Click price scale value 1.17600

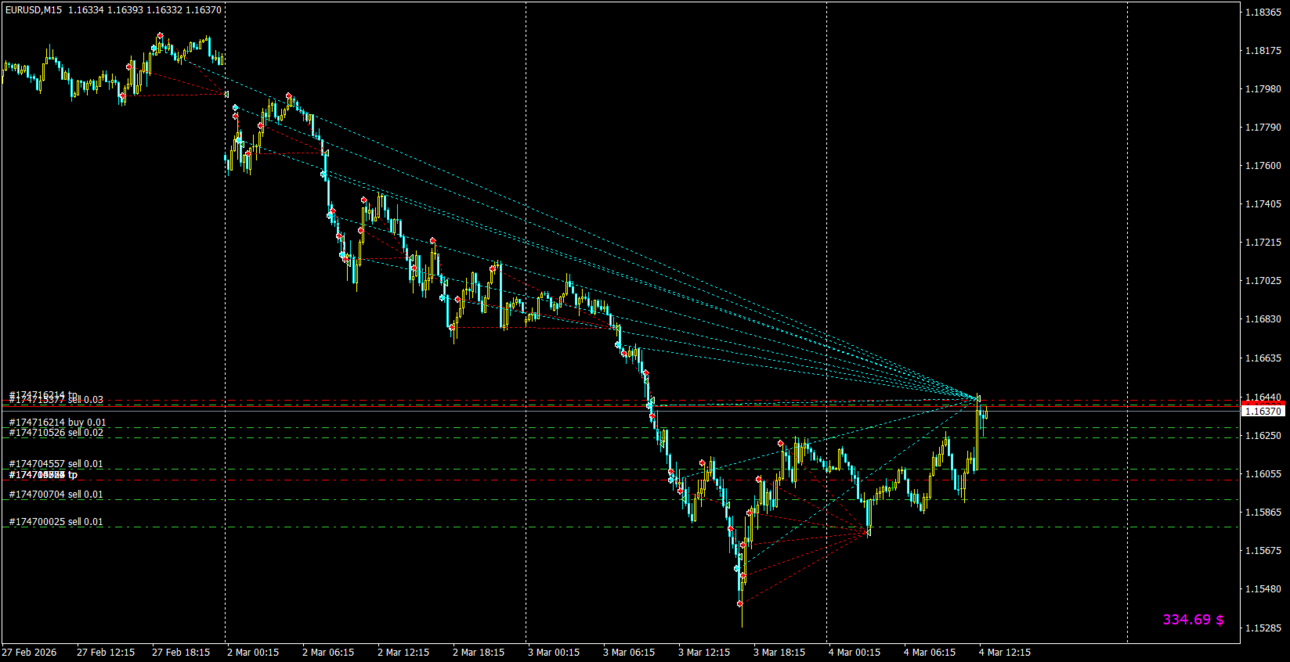tap(1265, 166)
